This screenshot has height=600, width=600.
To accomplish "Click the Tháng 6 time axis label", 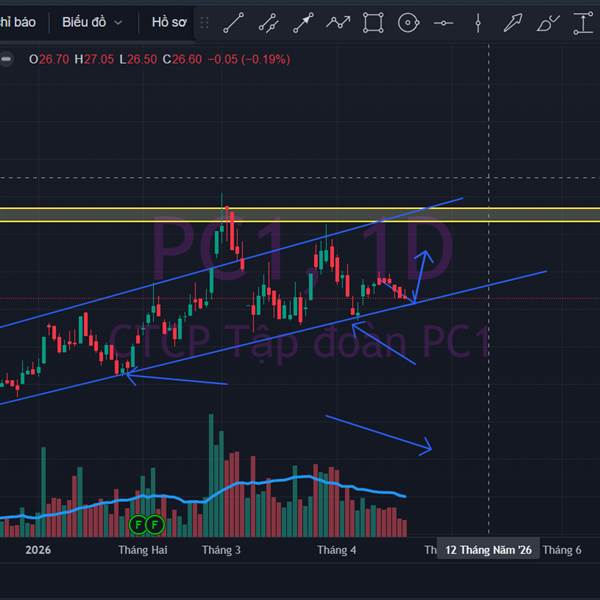I will pyautogui.click(x=562, y=550).
